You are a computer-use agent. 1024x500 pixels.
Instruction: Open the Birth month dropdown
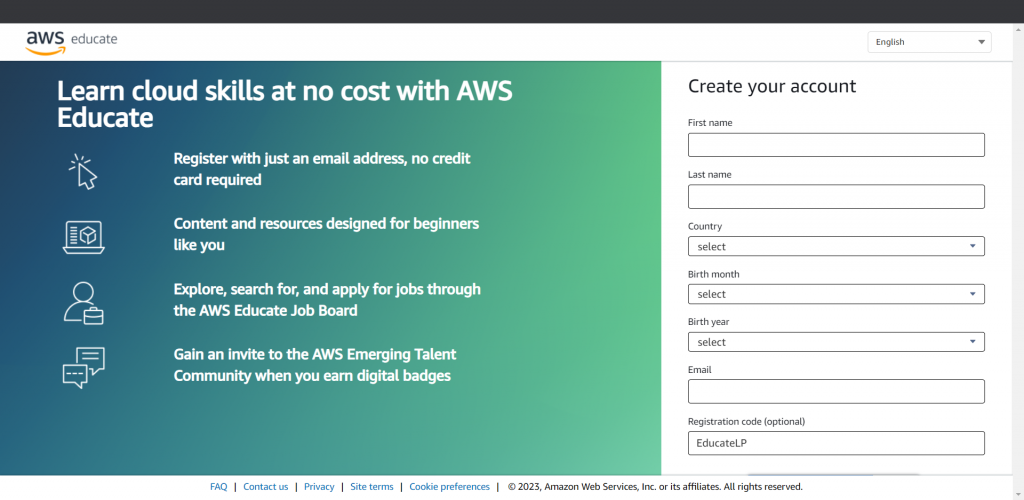[x=836, y=294]
